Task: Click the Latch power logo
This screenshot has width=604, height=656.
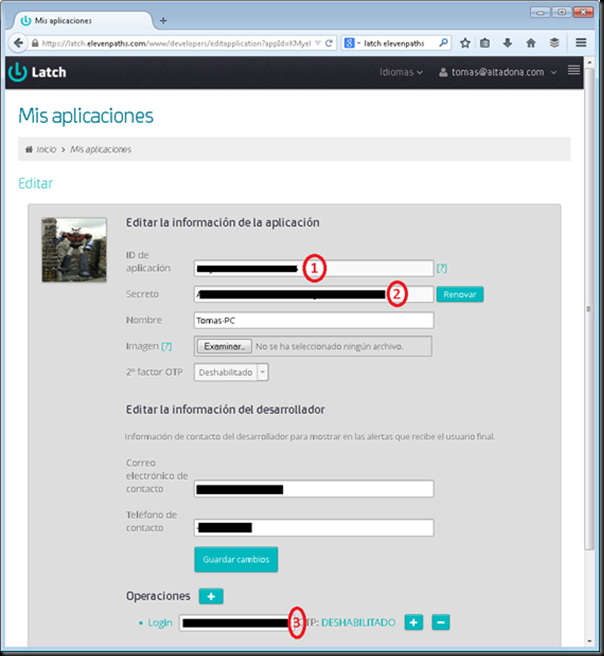Action: point(18,72)
